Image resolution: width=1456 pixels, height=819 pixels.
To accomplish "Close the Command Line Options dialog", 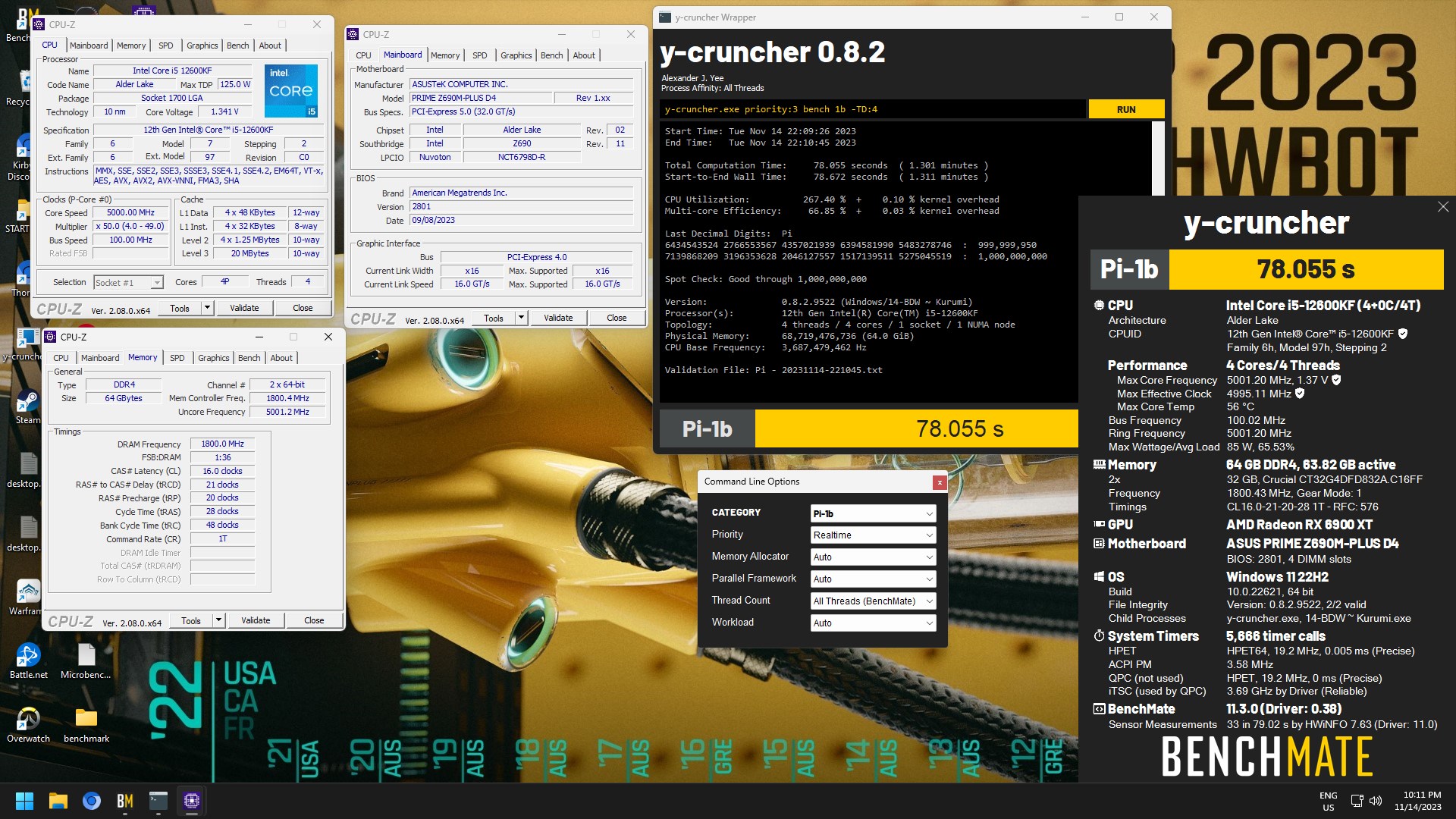I will [939, 482].
